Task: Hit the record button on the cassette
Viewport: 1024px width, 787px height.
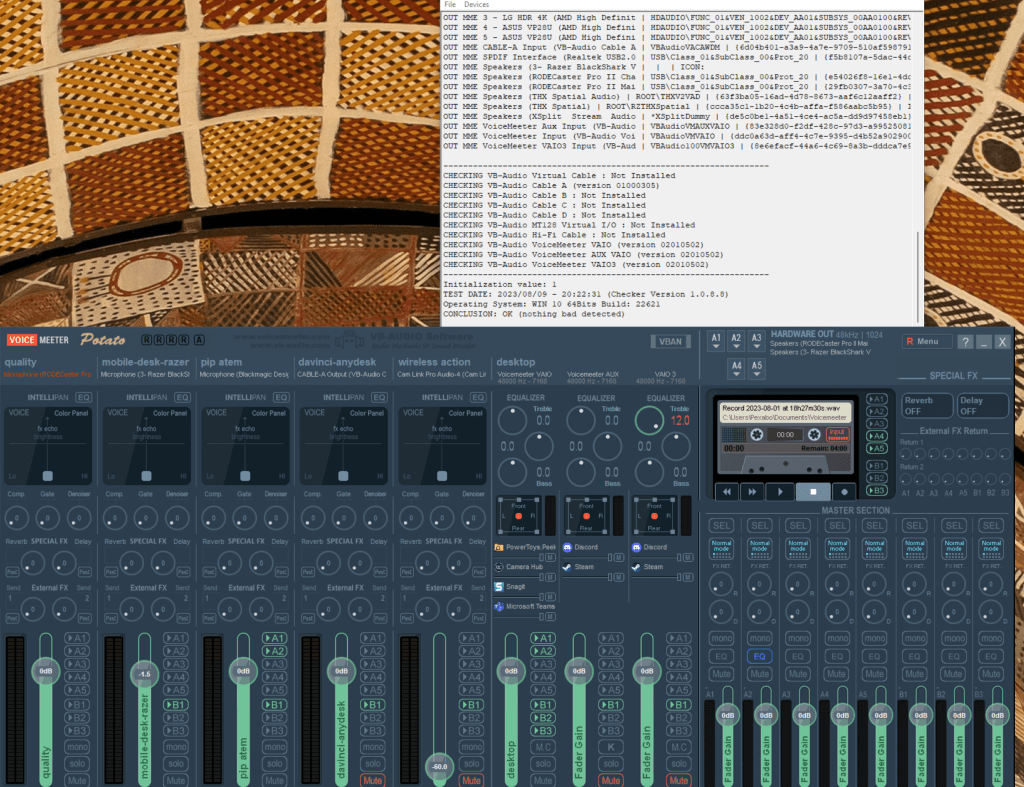Action: click(844, 492)
